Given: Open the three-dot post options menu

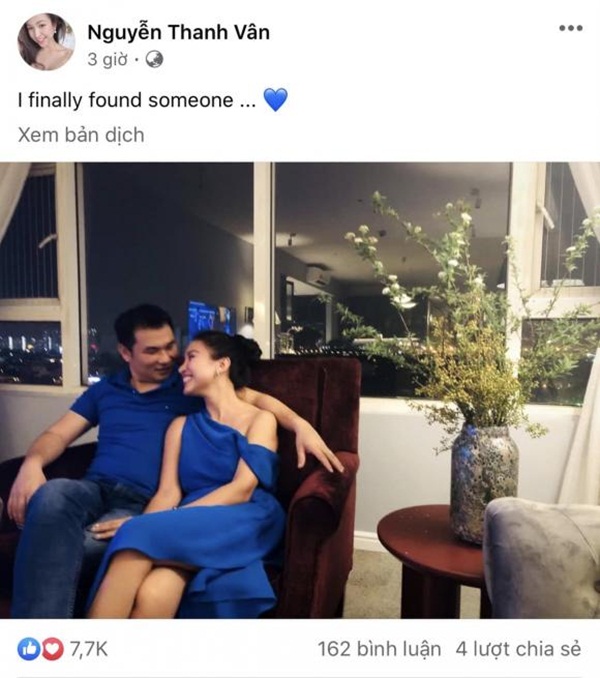Looking at the screenshot, I should [x=571, y=29].
